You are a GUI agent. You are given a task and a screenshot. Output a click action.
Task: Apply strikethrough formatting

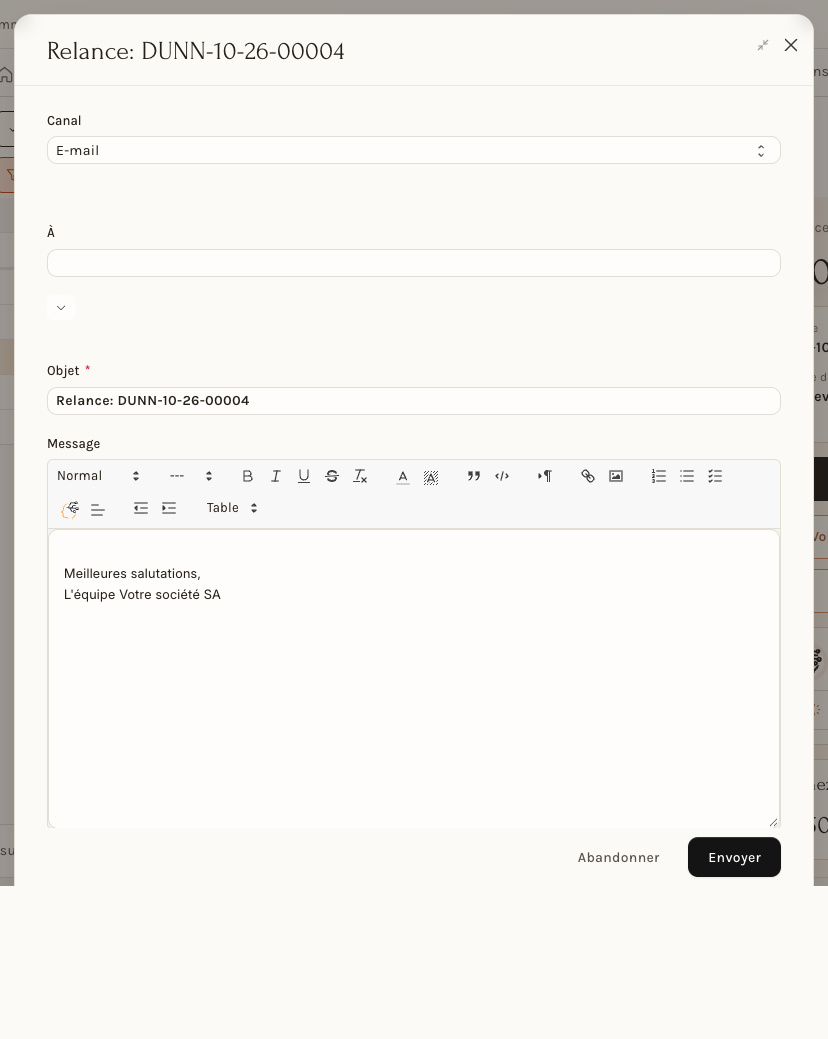(x=332, y=476)
